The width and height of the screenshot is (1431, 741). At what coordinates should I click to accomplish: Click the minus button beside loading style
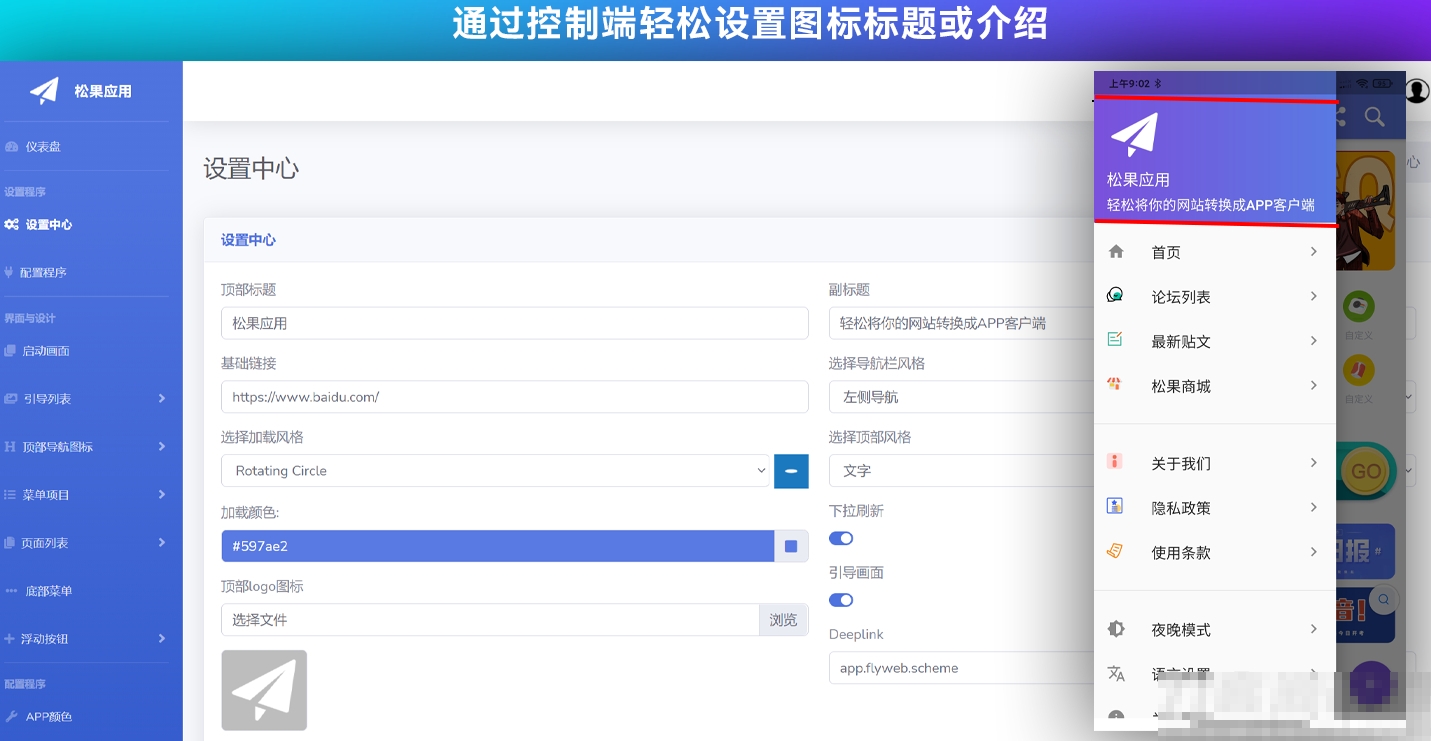click(x=791, y=470)
